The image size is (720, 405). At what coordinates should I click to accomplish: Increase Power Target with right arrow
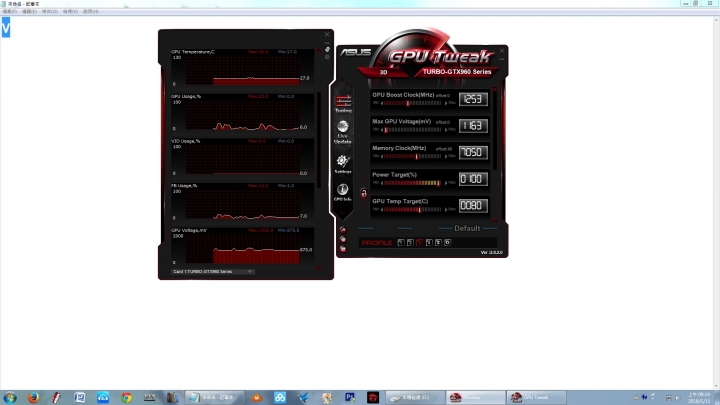pyautogui.click(x=446, y=183)
